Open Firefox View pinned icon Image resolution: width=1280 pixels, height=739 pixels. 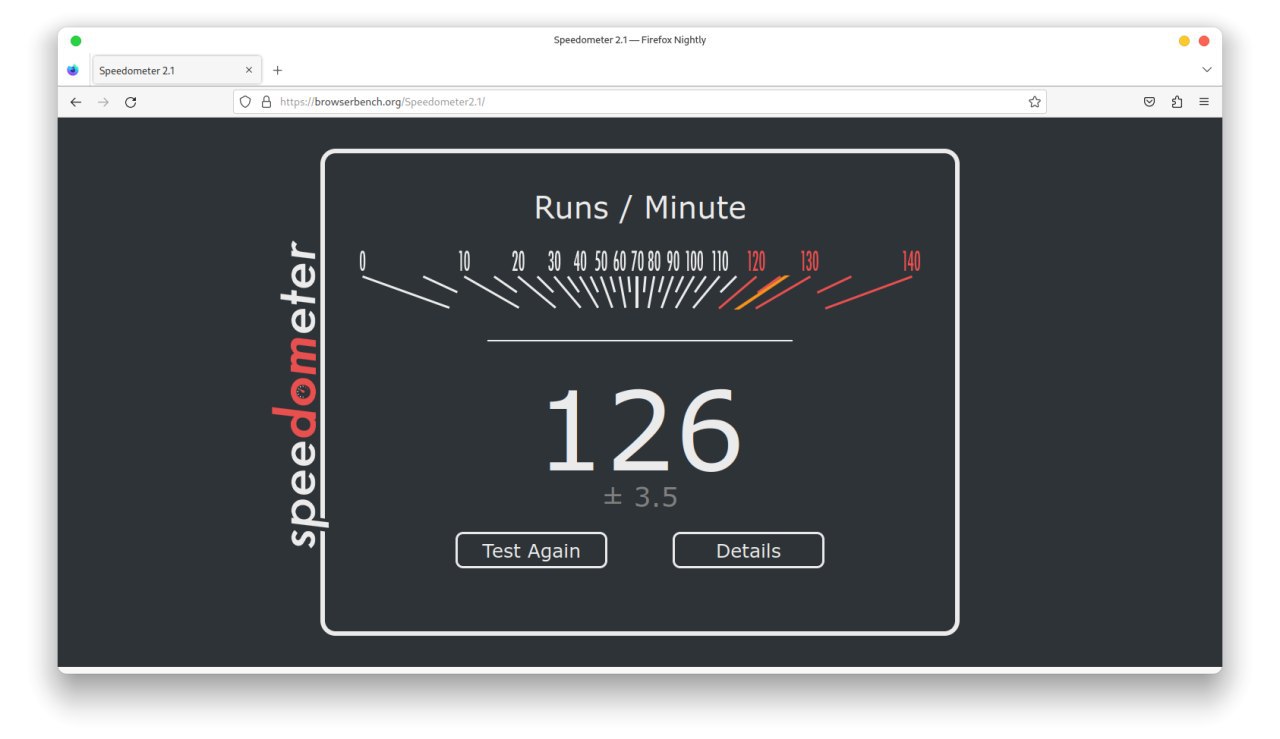(73, 70)
